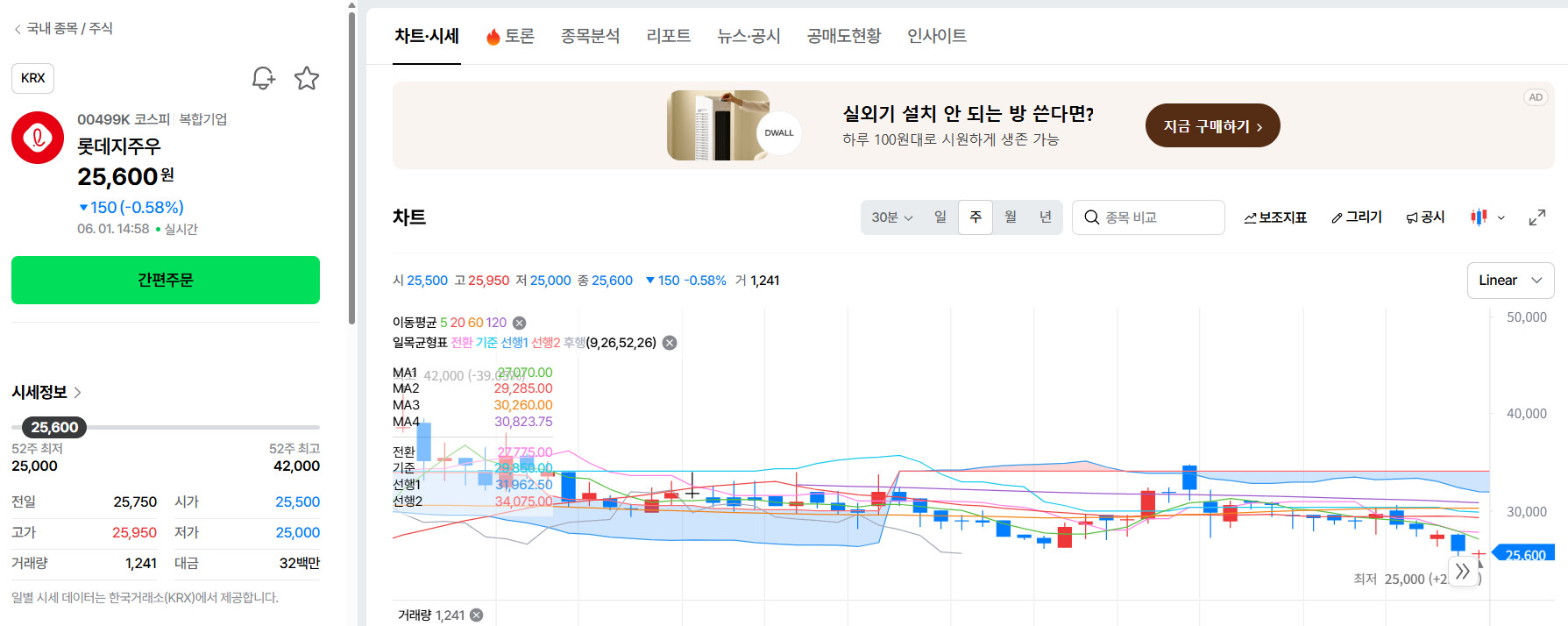1568x626 pixels.
Task: Remove the 거래량 indicator
Action: pos(477,615)
